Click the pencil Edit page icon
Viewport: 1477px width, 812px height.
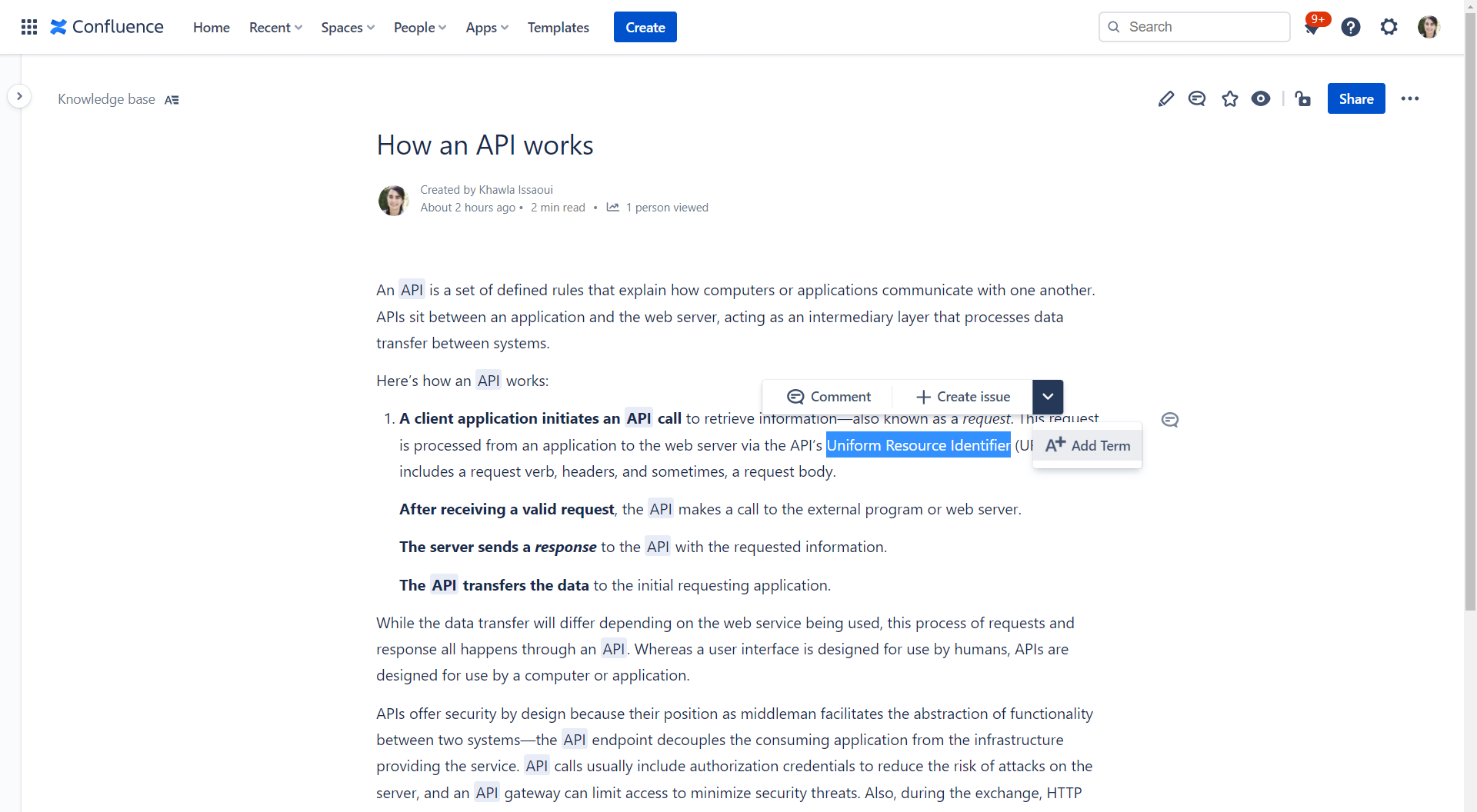[x=1165, y=98]
